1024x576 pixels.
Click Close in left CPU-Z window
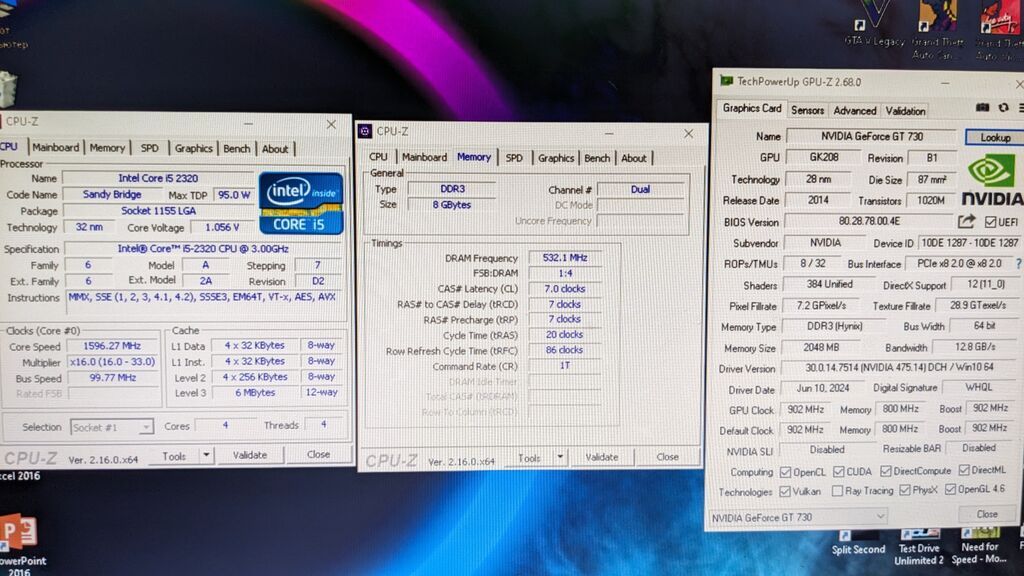(318, 454)
